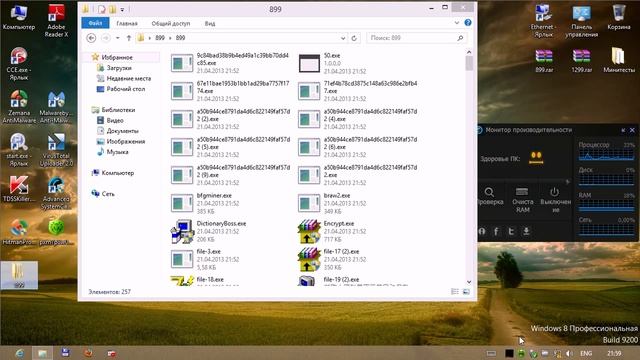This screenshot has height=360, width=640.
Task: Click the Выключение power button
Action: [555, 200]
